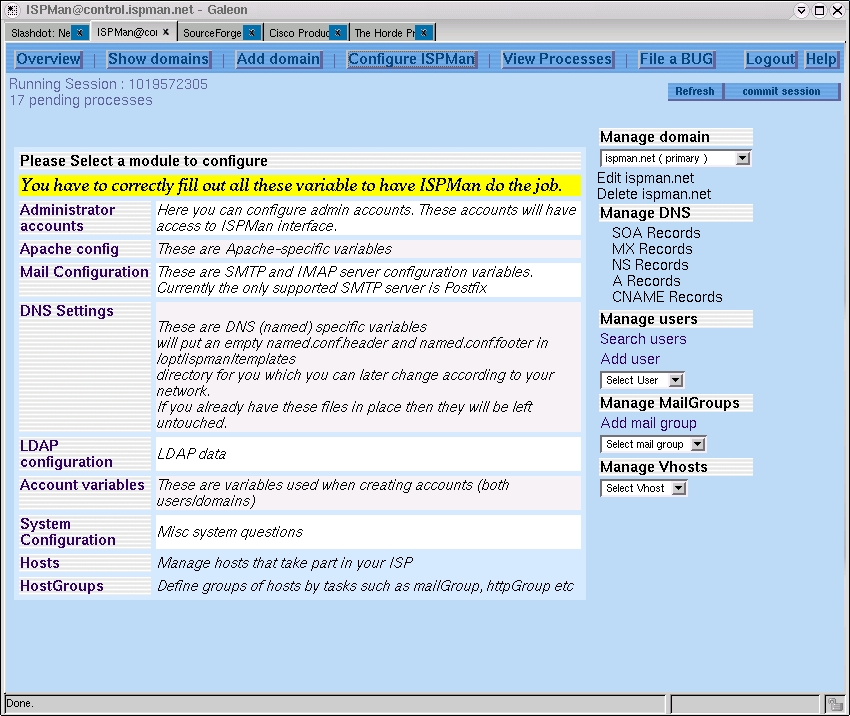Image resolution: width=850 pixels, height=716 pixels.
Task: Switch to the SourceForge tab
Action: tap(212, 33)
